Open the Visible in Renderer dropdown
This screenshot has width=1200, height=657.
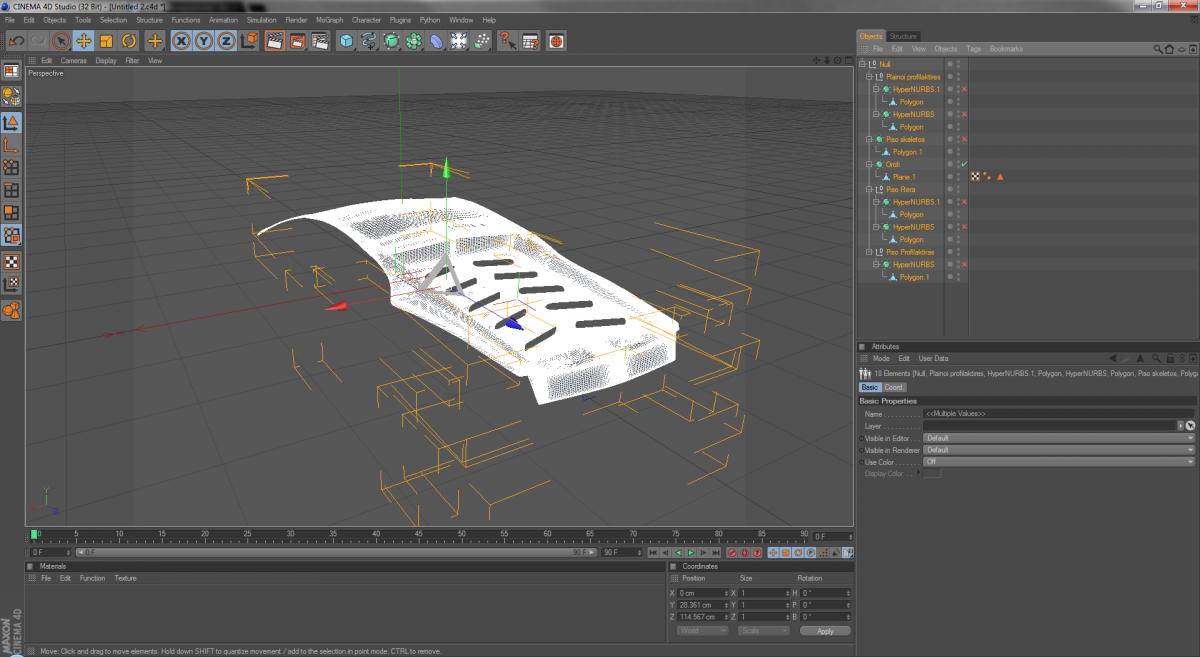[x=1059, y=450]
